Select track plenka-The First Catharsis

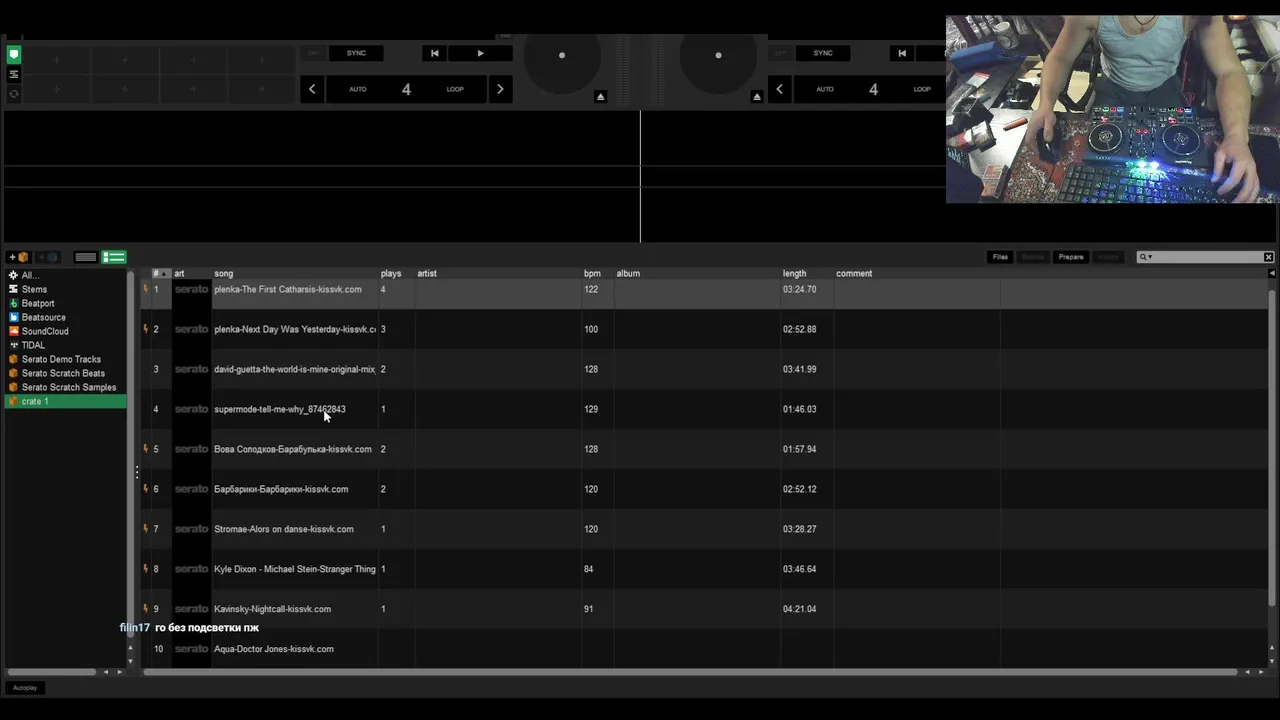coord(288,289)
